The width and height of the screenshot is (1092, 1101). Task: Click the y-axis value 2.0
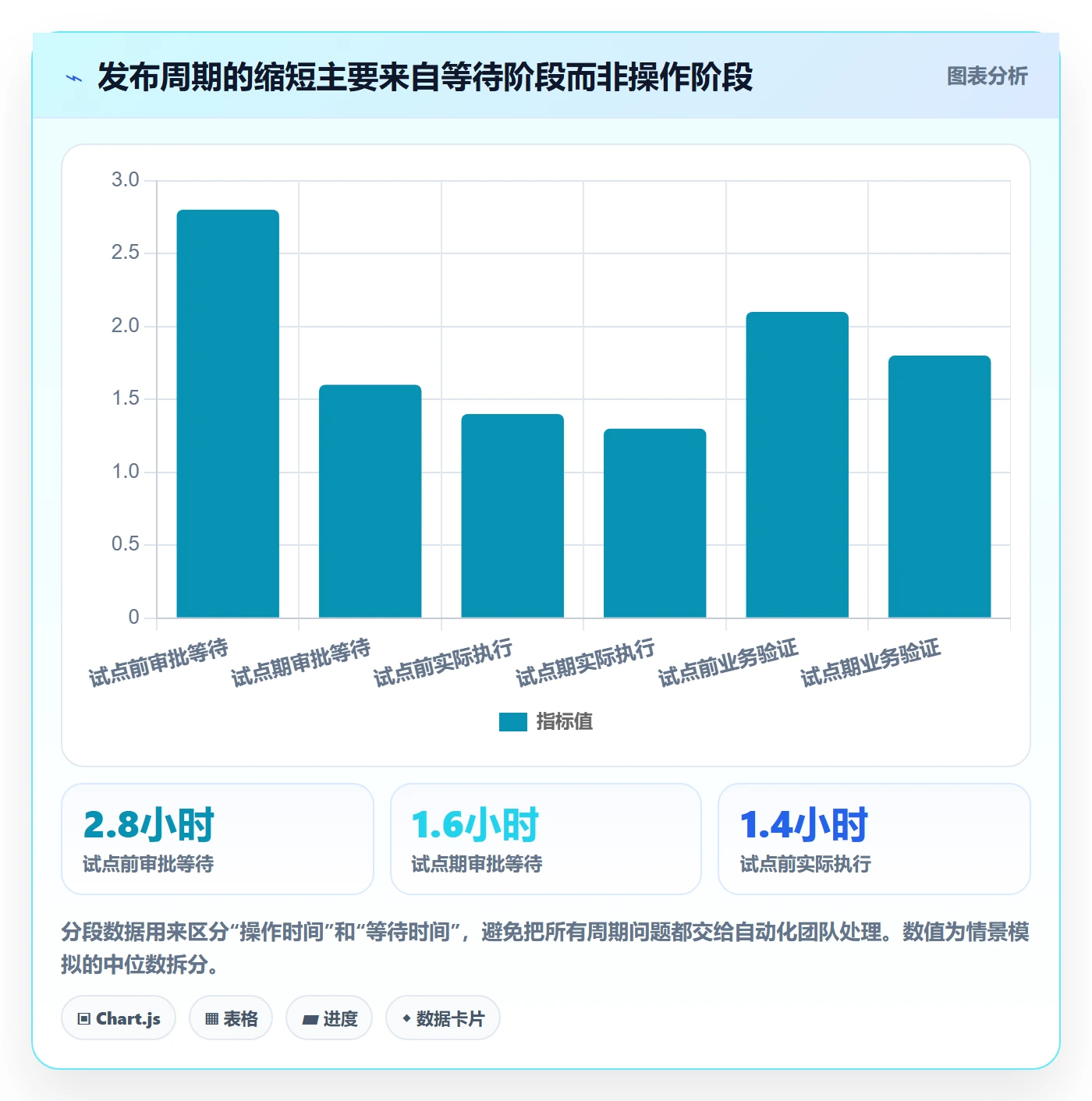point(125,326)
